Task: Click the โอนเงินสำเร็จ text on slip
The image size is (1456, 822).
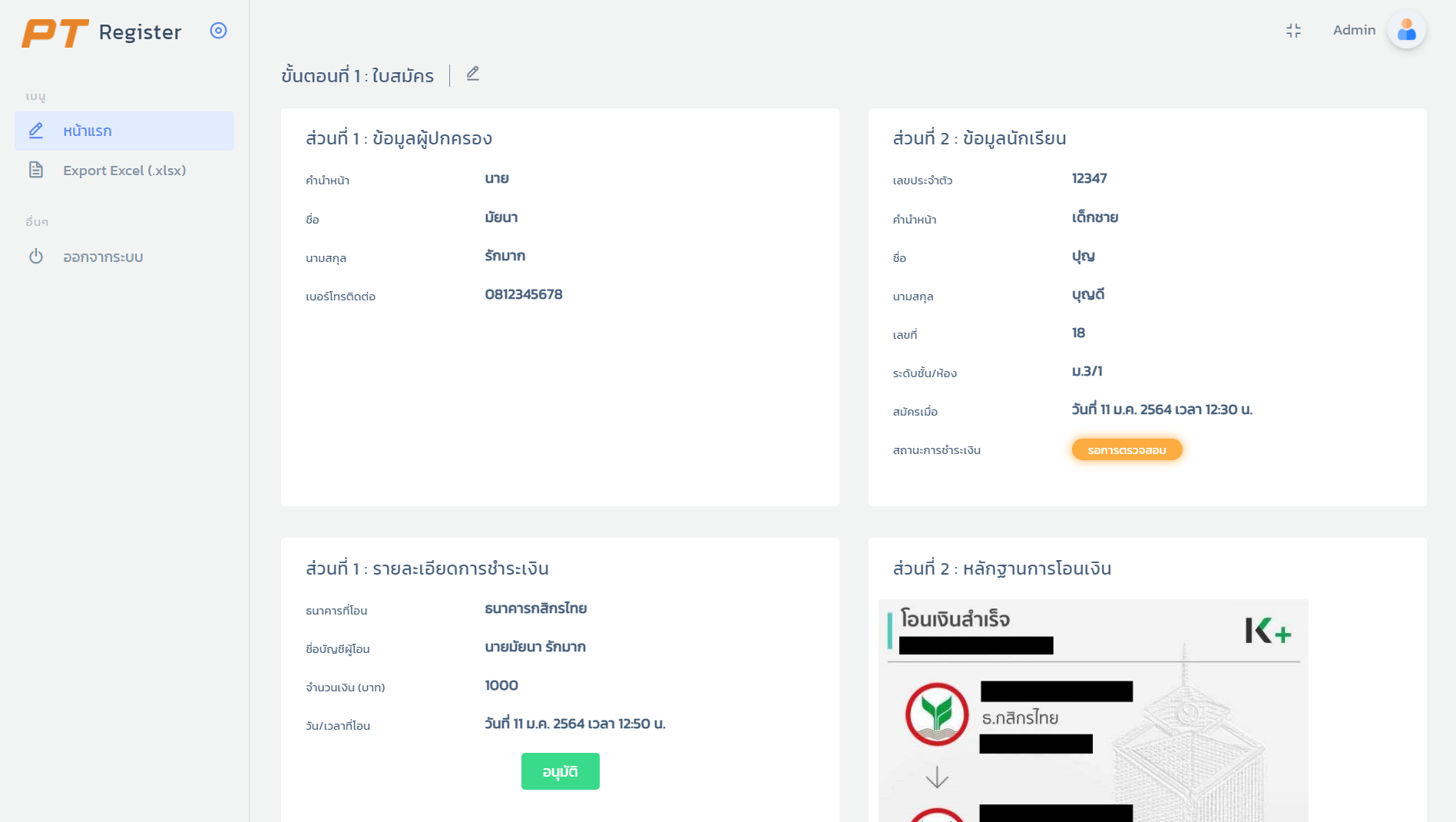Action: pyautogui.click(x=955, y=619)
